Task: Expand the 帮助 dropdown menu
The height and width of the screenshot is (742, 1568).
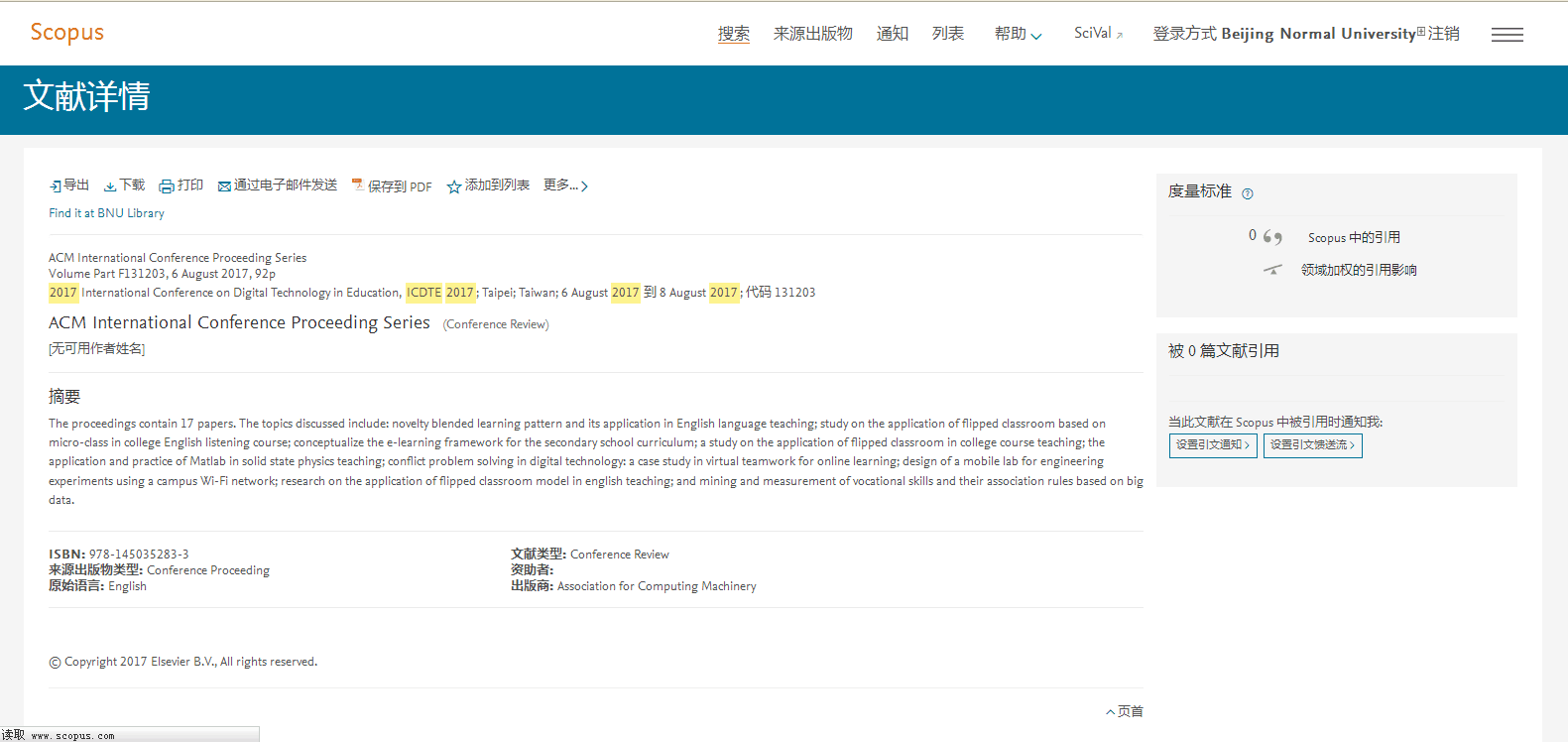Action: coord(1019,34)
